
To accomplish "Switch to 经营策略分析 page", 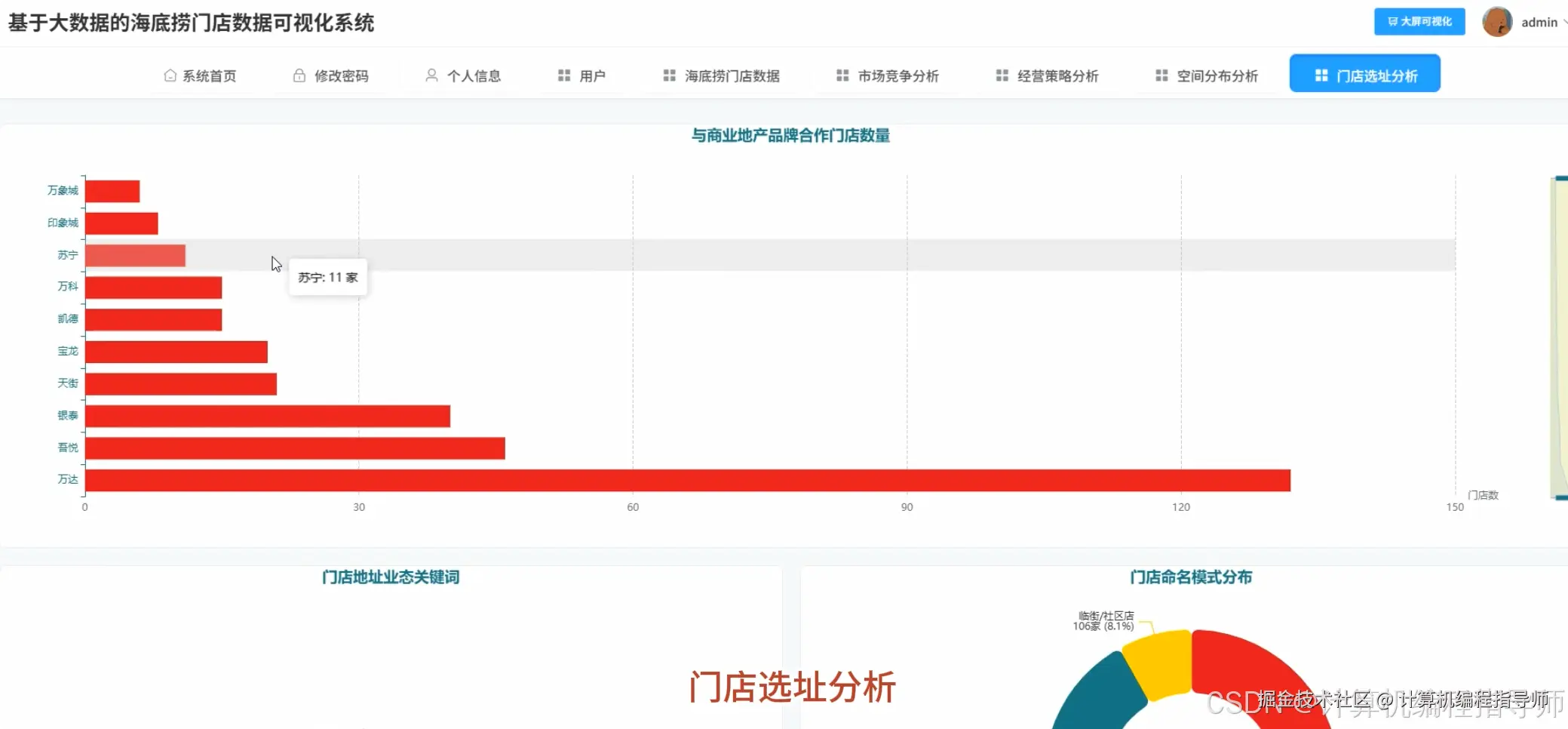I will click(1048, 75).
